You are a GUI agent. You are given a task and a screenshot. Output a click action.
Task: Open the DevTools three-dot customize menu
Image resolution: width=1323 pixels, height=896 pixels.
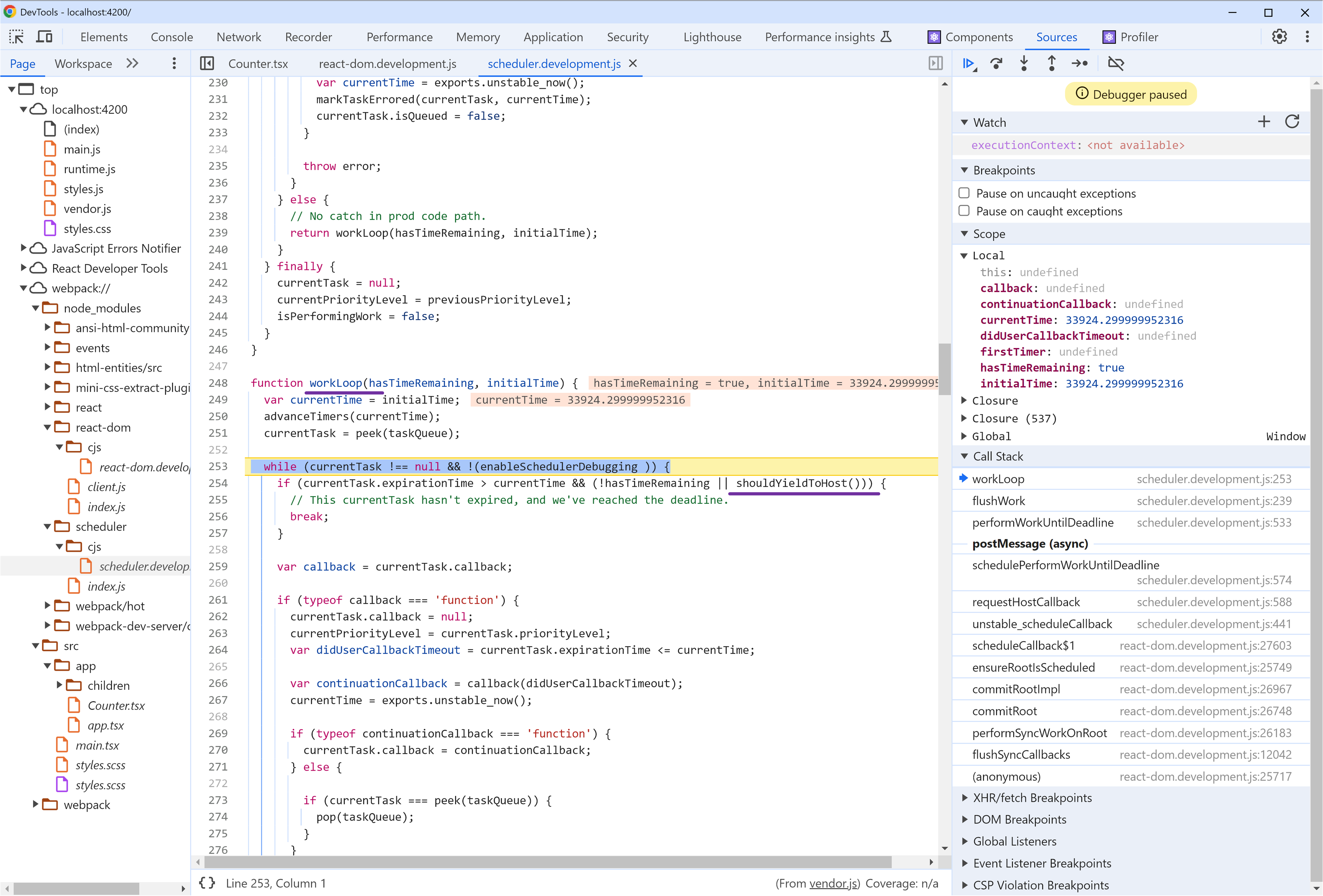(1307, 37)
